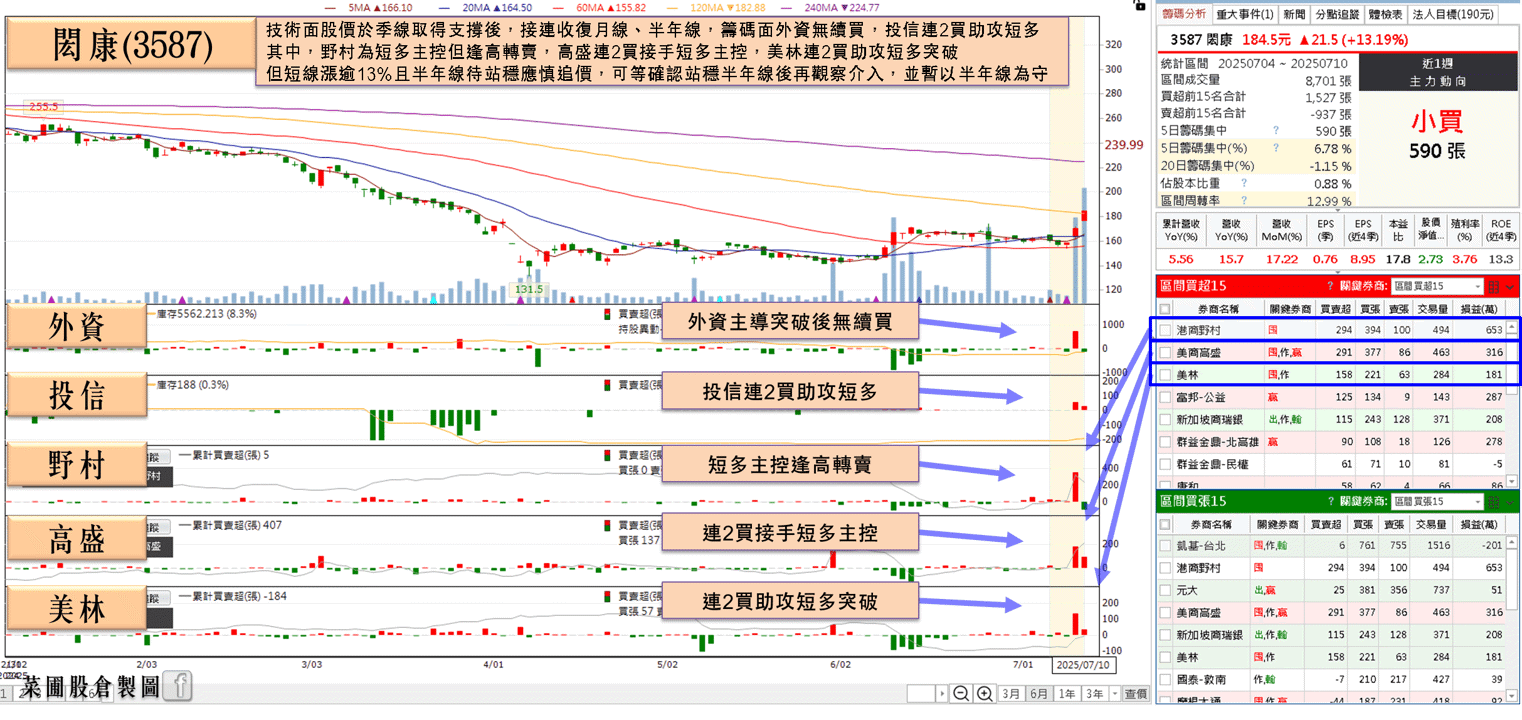
Task: Open the 重大事件(1) tab
Action: (1245, 15)
